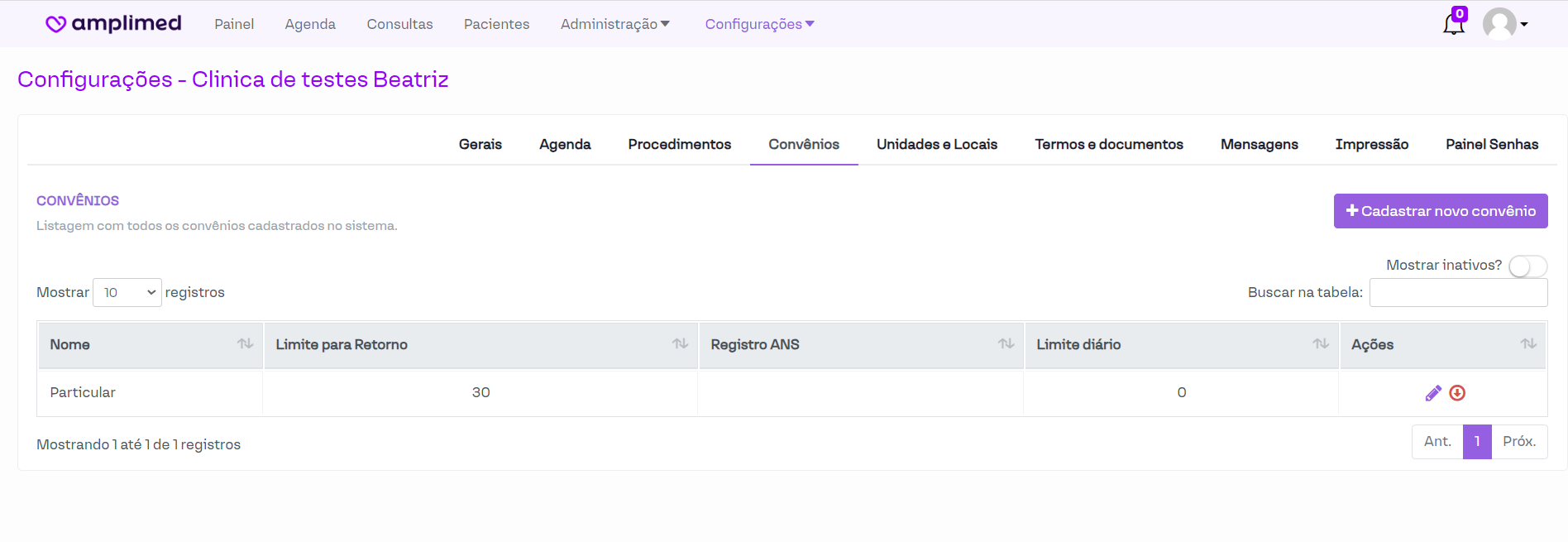Expand the Administração menu
This screenshot has width=1568, height=542.
(x=614, y=24)
